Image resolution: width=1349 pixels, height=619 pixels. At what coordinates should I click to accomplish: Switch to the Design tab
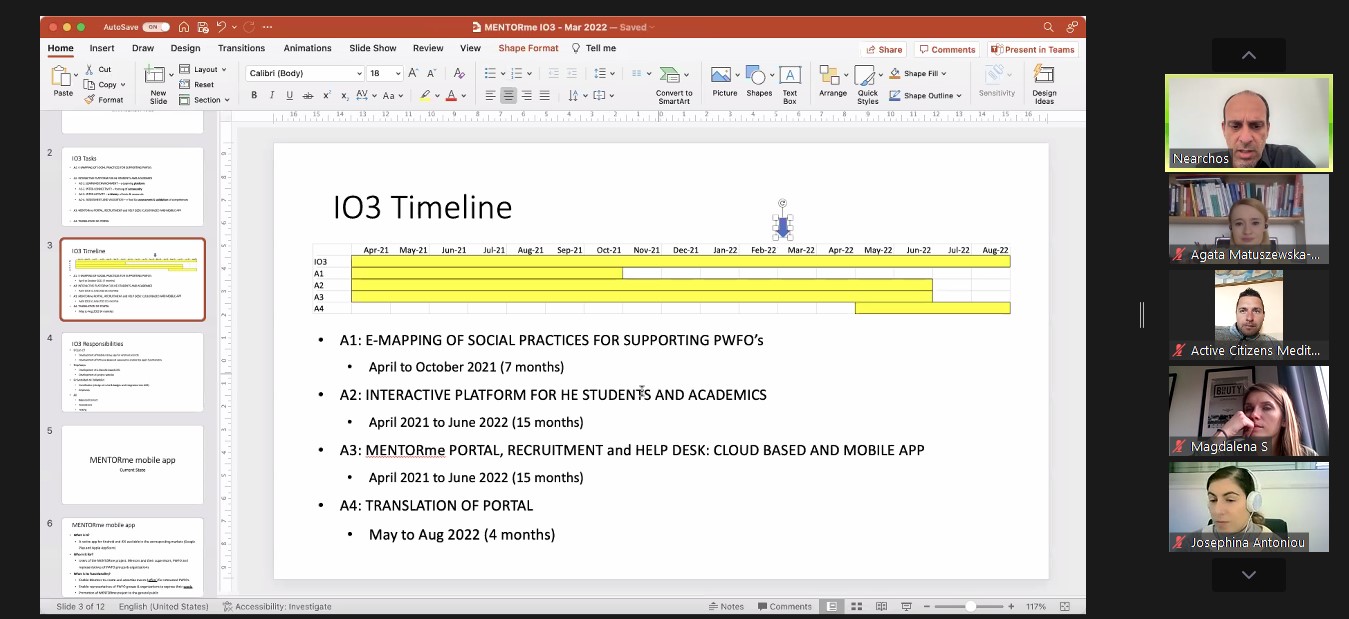click(x=185, y=48)
